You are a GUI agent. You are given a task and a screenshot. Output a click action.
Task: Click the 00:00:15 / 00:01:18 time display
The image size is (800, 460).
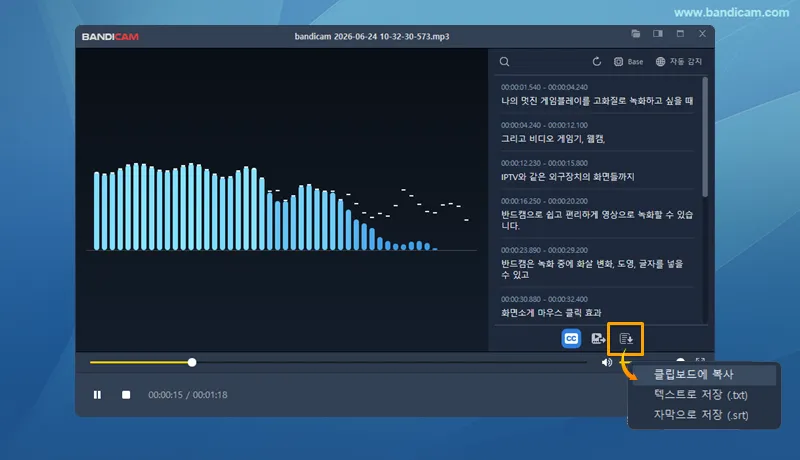click(x=188, y=395)
